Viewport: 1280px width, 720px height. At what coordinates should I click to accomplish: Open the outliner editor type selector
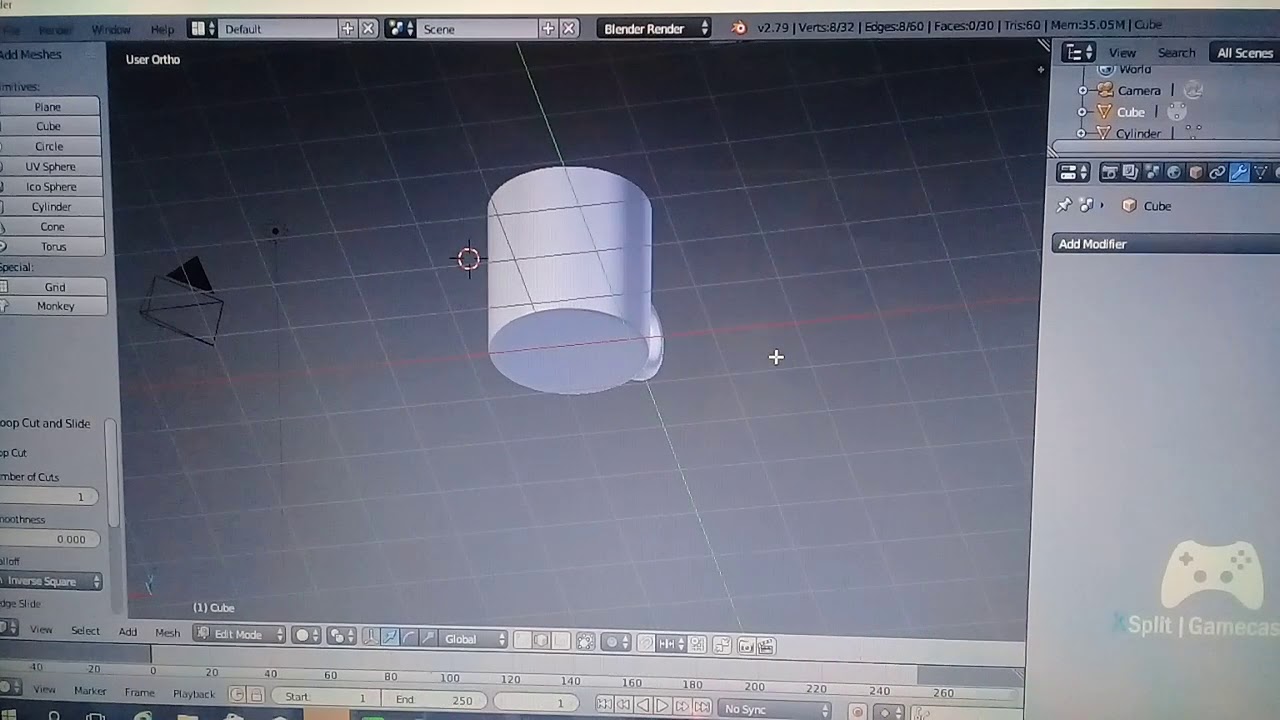coord(1078,53)
